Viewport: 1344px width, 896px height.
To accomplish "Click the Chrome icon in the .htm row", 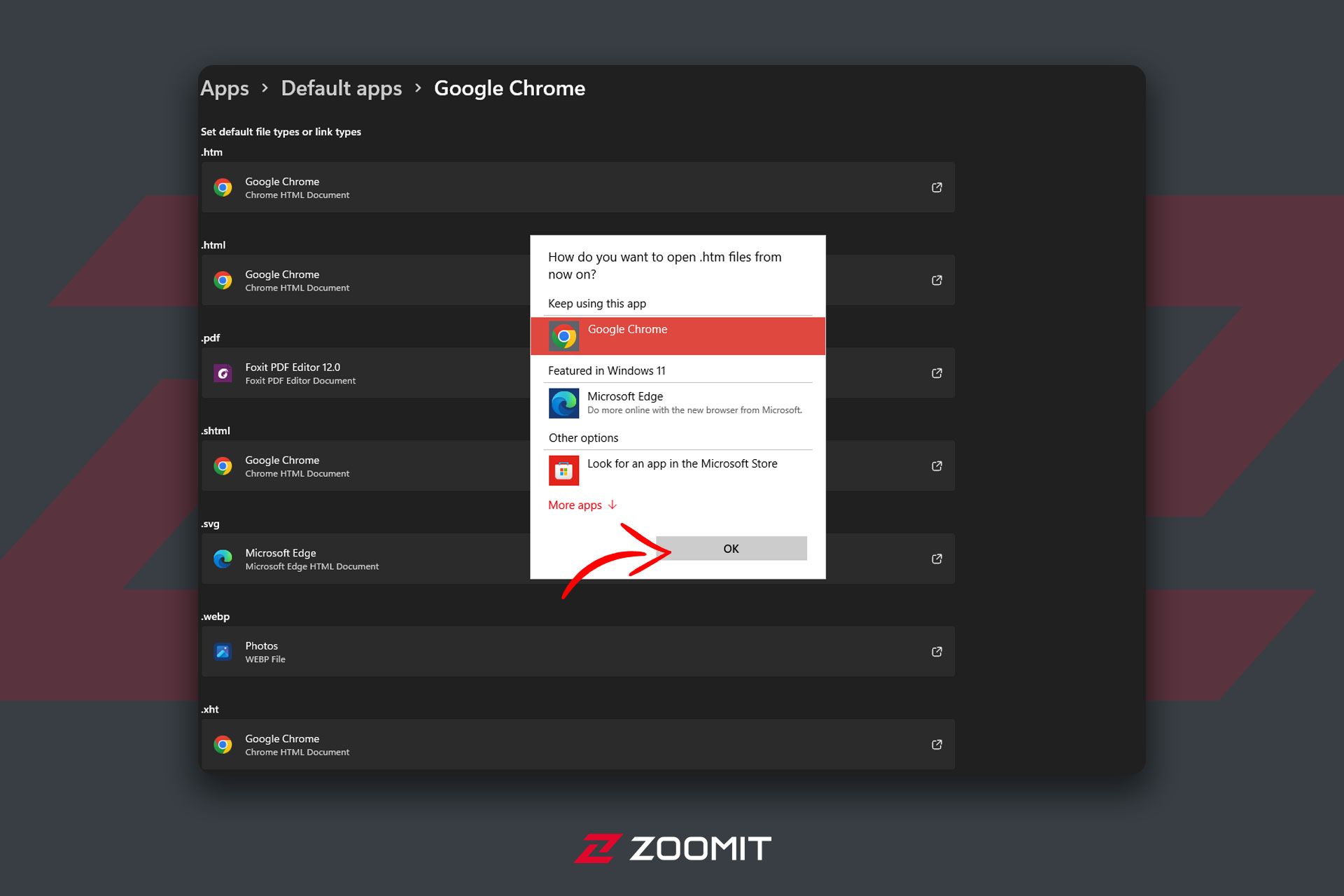I will pyautogui.click(x=223, y=188).
